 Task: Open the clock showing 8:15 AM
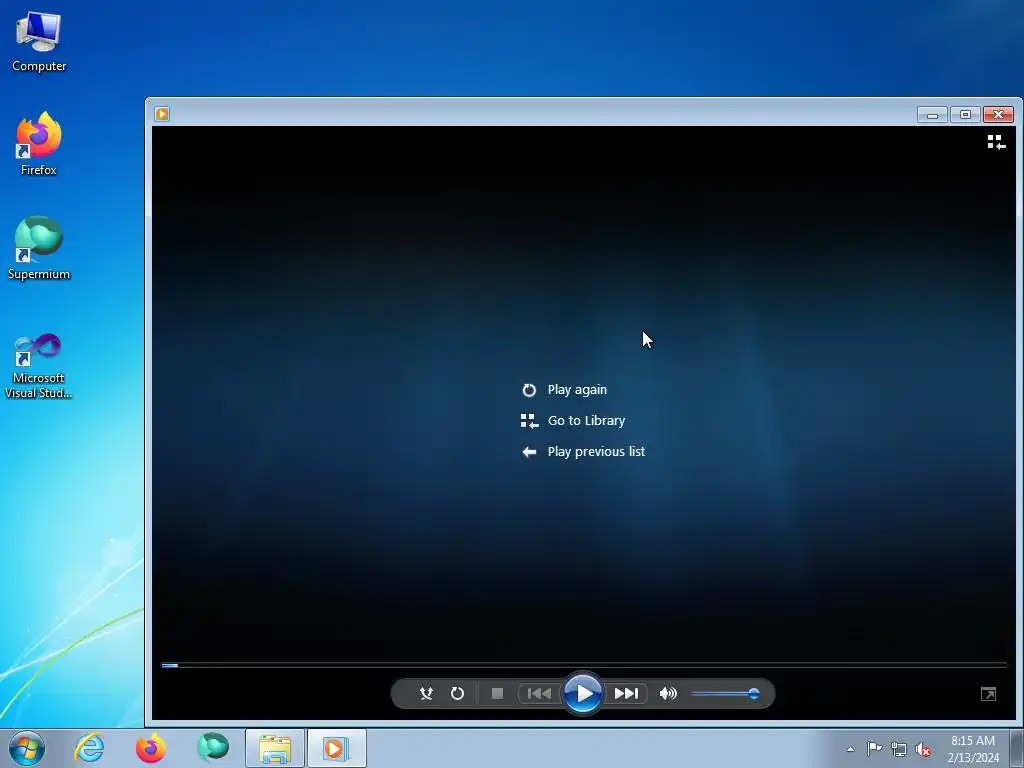point(973,749)
